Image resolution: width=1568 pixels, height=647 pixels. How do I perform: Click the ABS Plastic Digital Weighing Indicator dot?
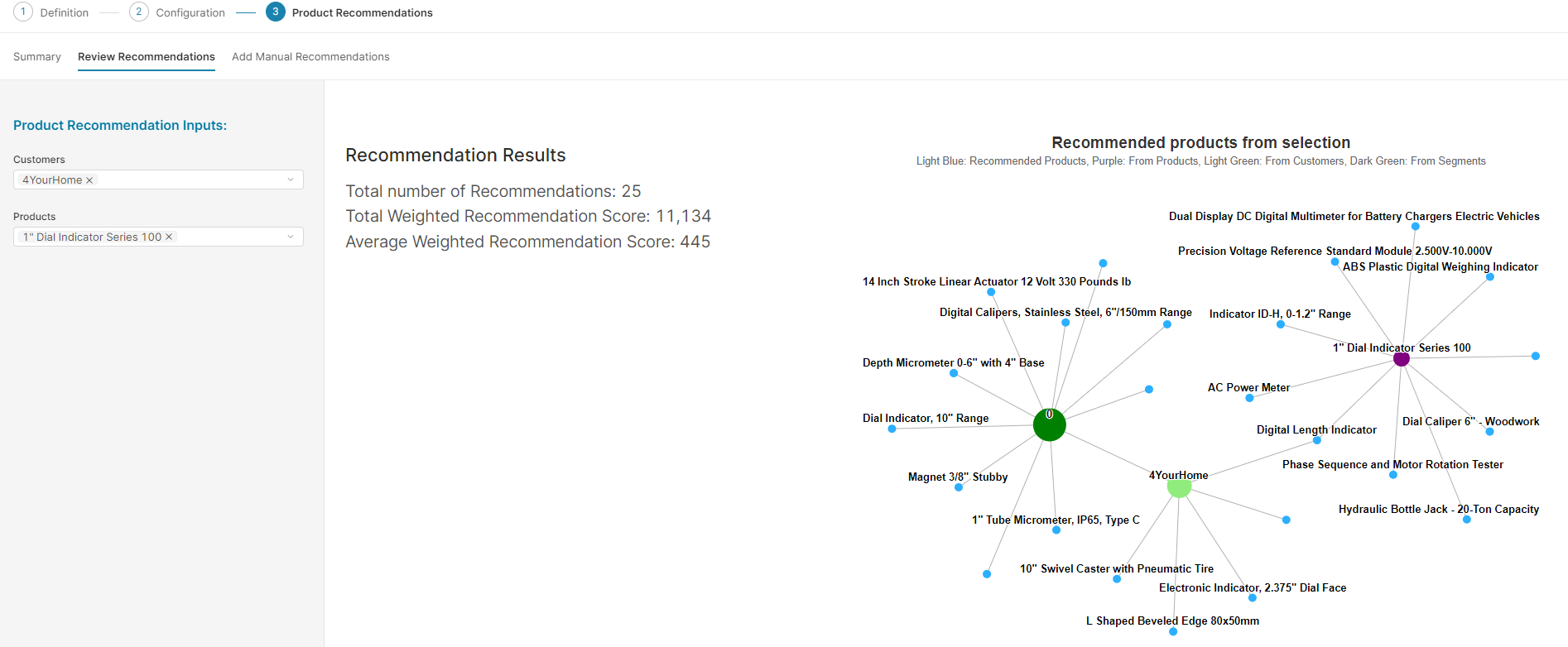pyautogui.click(x=1489, y=277)
